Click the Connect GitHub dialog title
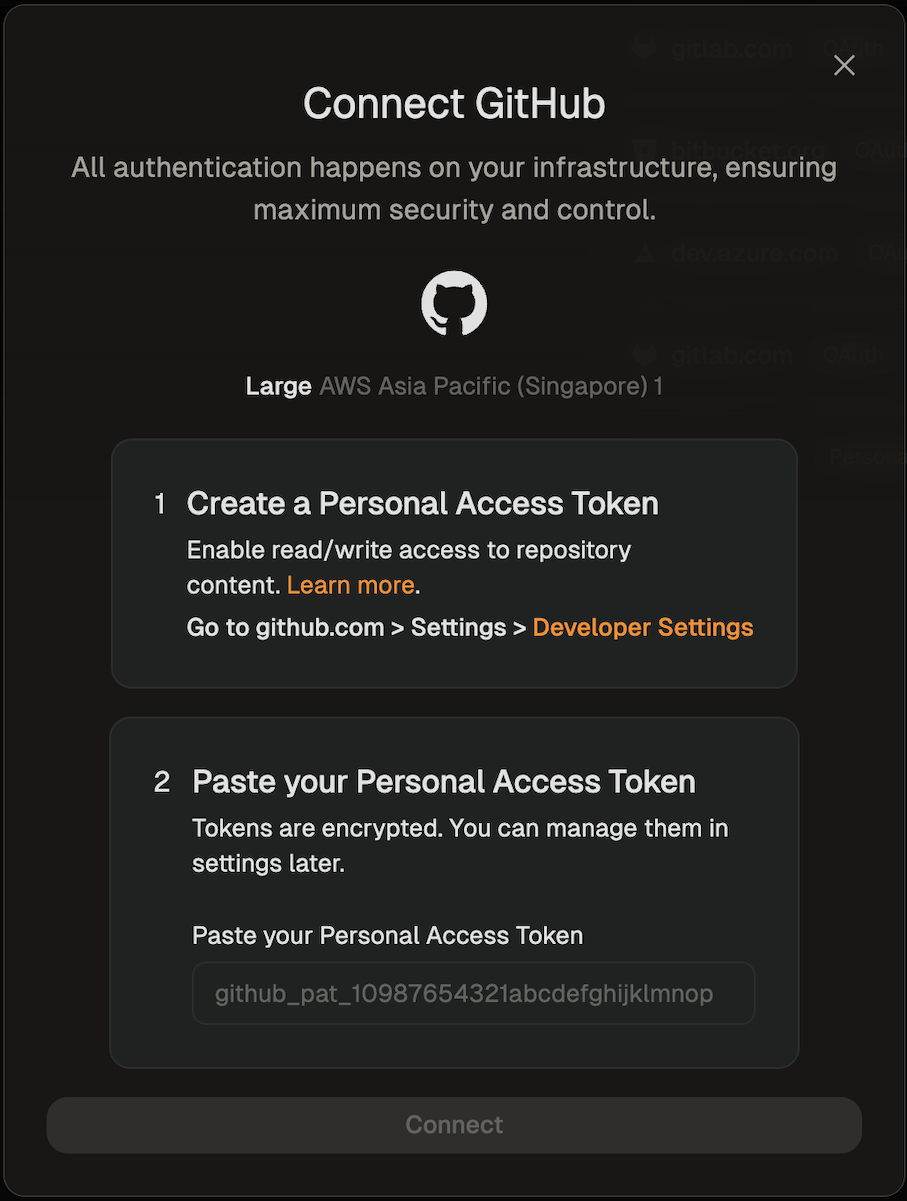Viewport: 907px width, 1201px height. point(454,104)
